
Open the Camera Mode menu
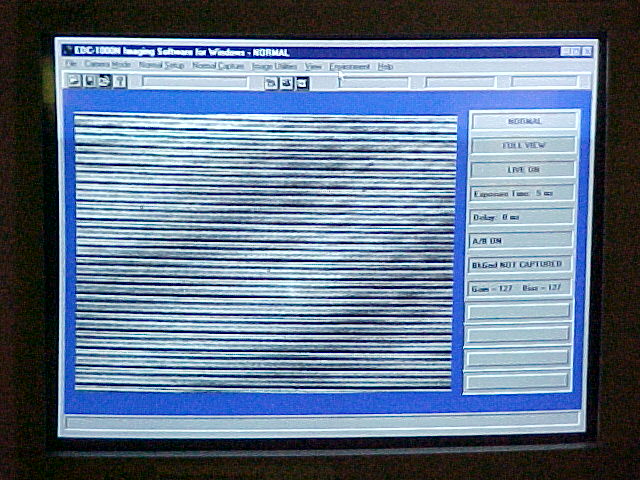click(x=107, y=66)
